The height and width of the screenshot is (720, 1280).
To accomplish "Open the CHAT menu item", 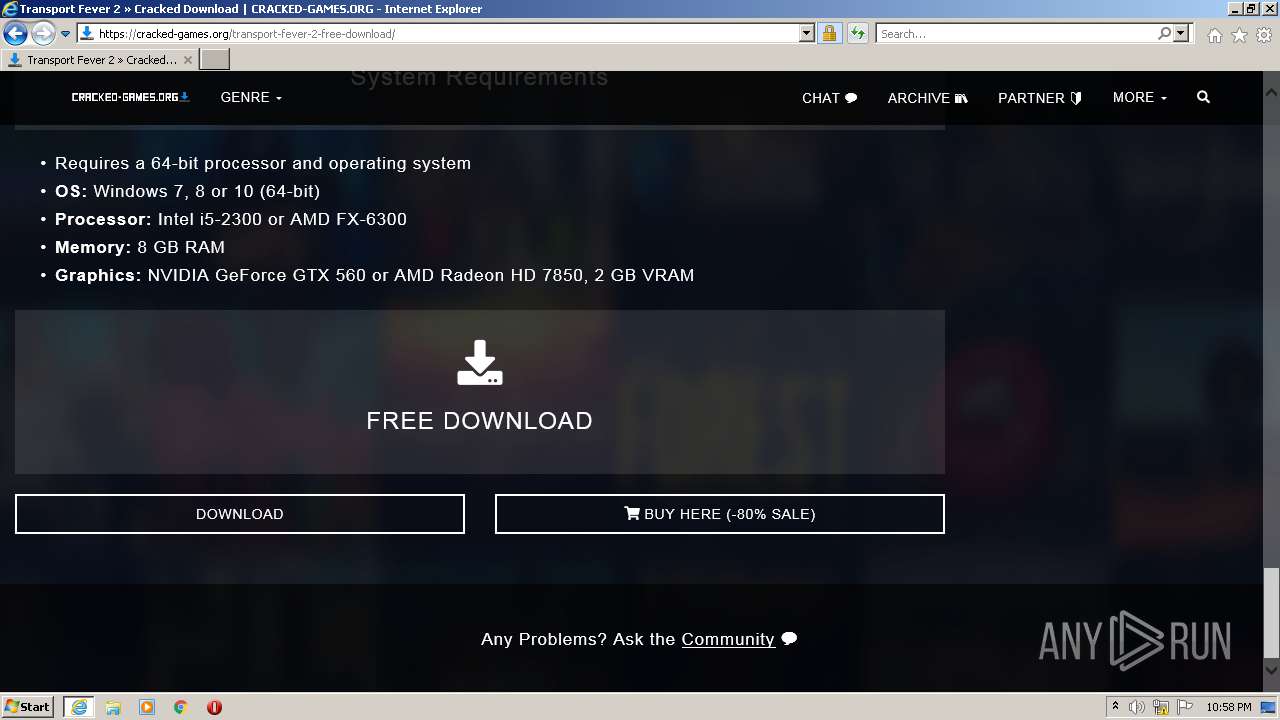I will [829, 98].
